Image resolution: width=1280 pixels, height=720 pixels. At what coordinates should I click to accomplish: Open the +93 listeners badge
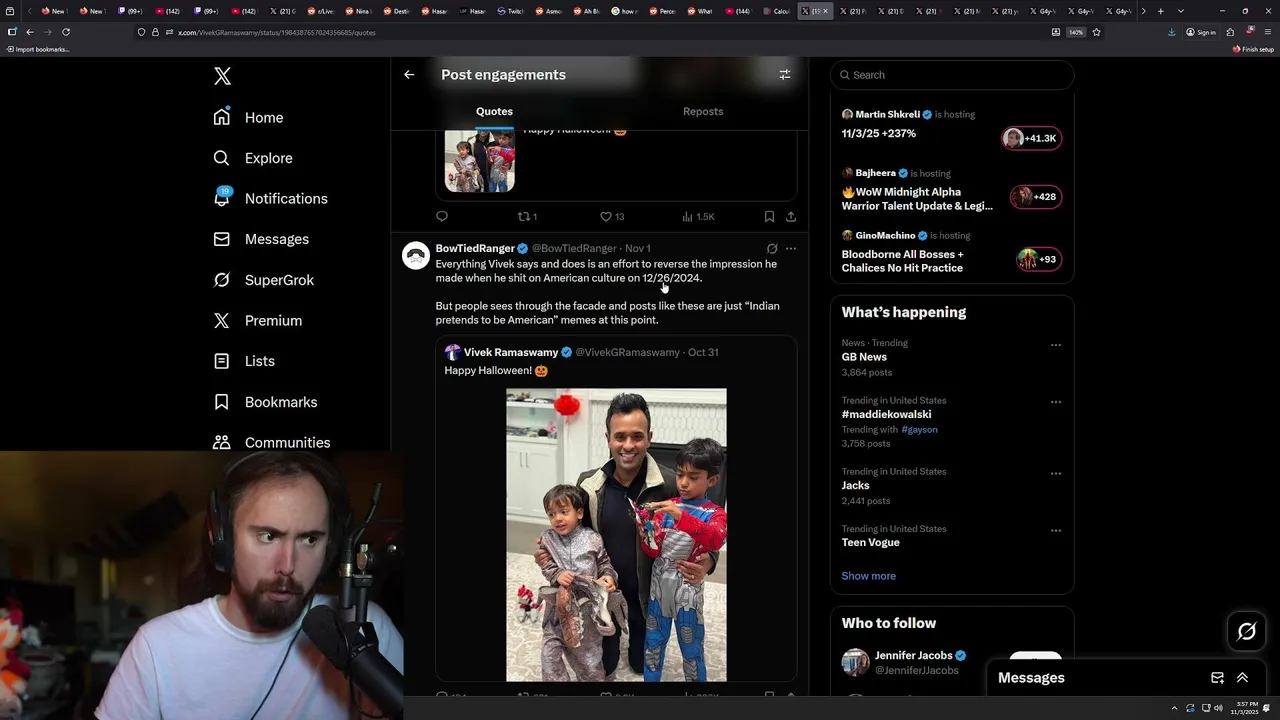coord(1038,259)
